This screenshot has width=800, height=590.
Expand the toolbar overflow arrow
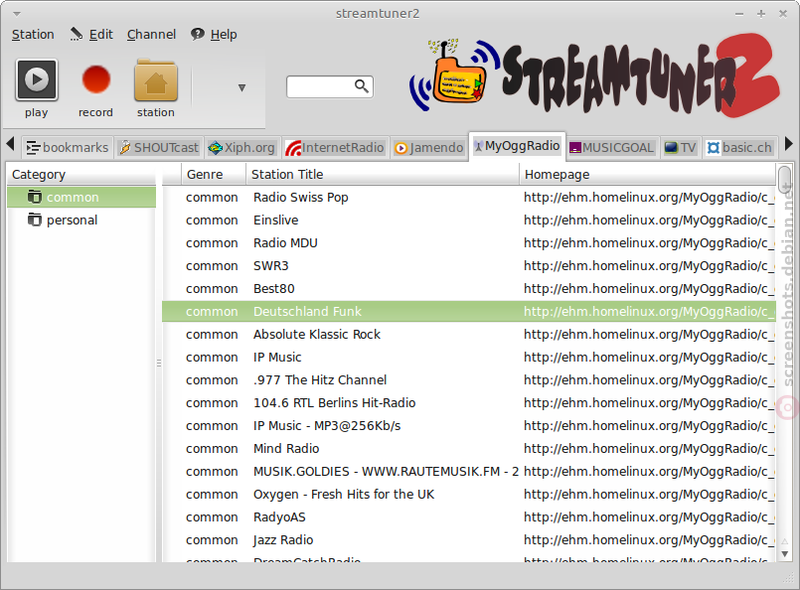pos(242,88)
